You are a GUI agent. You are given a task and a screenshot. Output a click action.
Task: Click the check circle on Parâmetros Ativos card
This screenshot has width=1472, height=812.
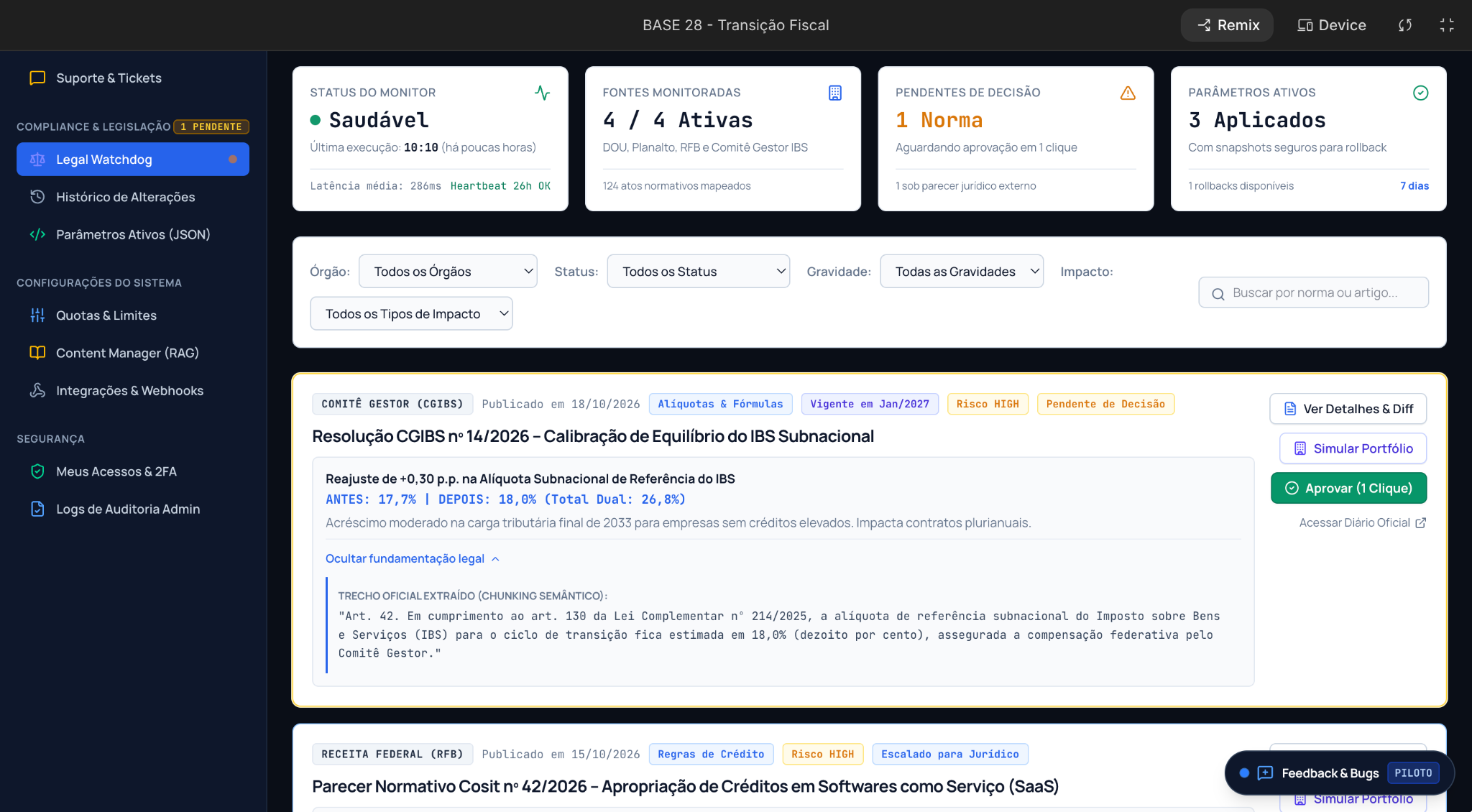1420,93
